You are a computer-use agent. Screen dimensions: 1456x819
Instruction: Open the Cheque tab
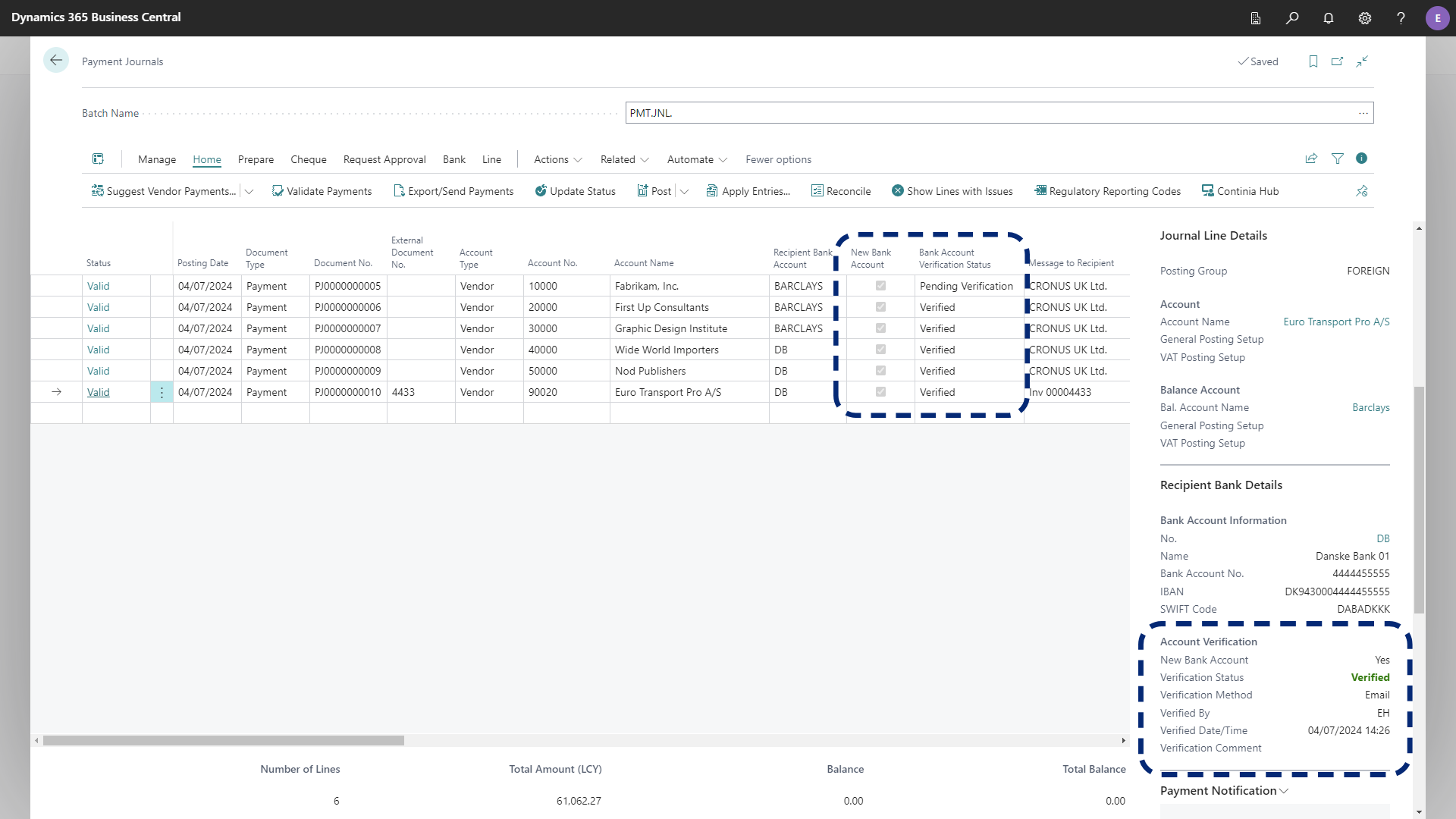[x=309, y=159]
